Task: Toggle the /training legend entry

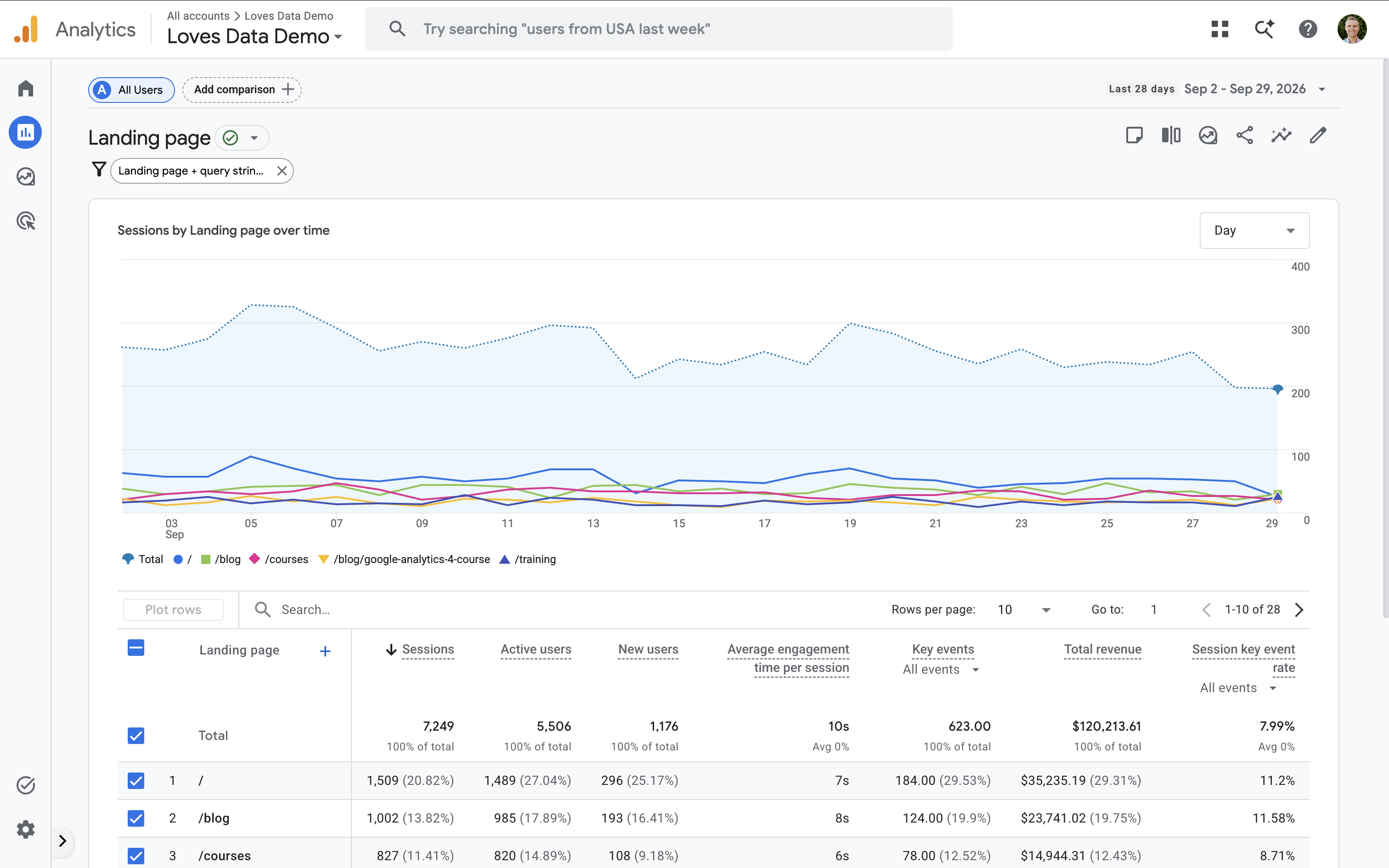Action: click(527, 559)
